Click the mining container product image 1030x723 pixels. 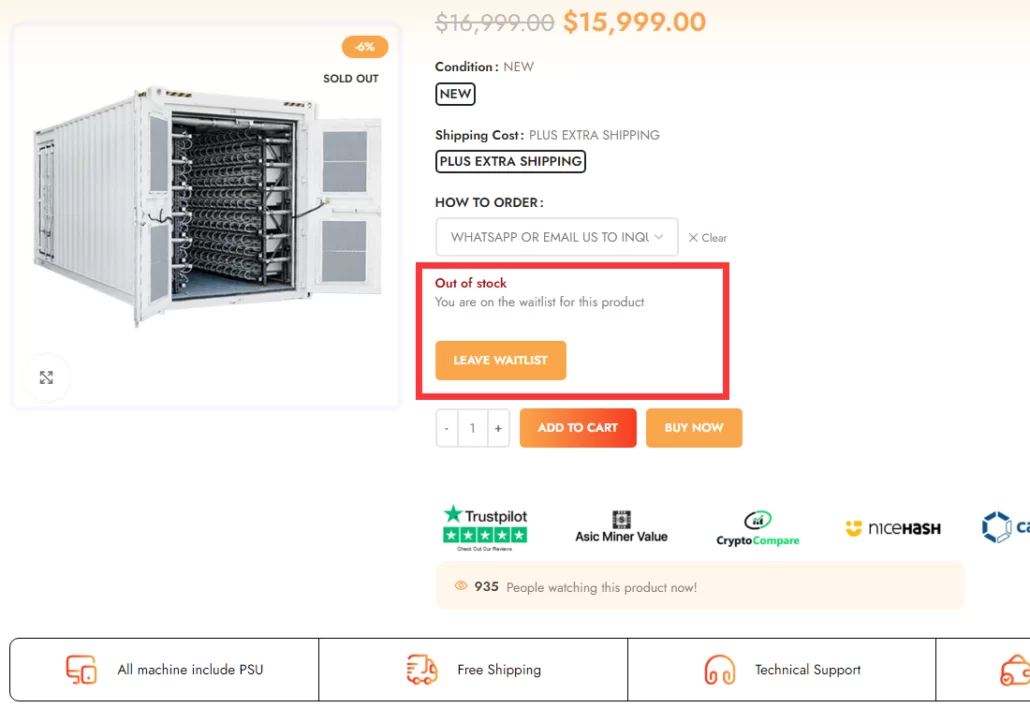click(207, 207)
